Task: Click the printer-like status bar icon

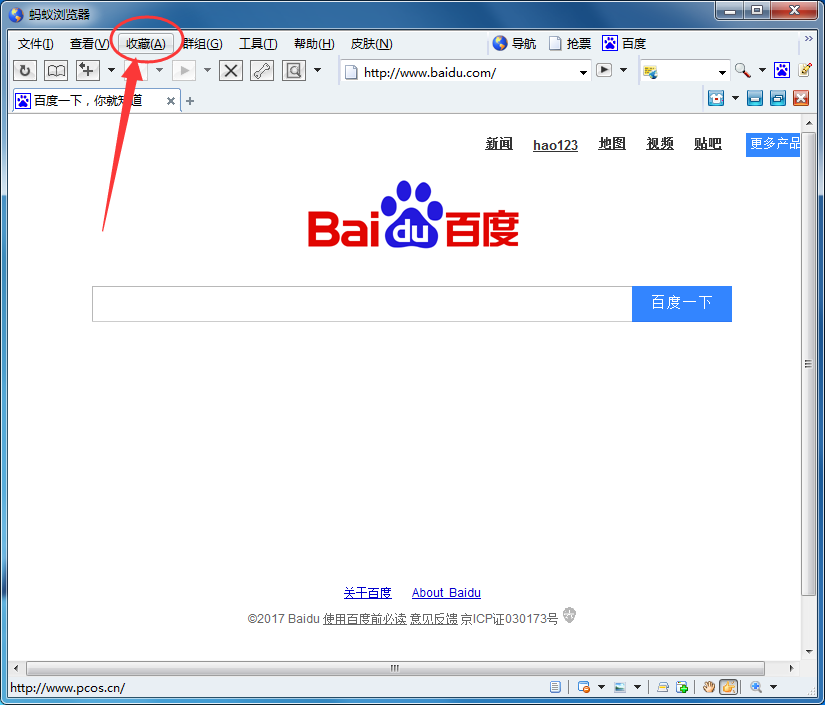Action: pos(663,687)
